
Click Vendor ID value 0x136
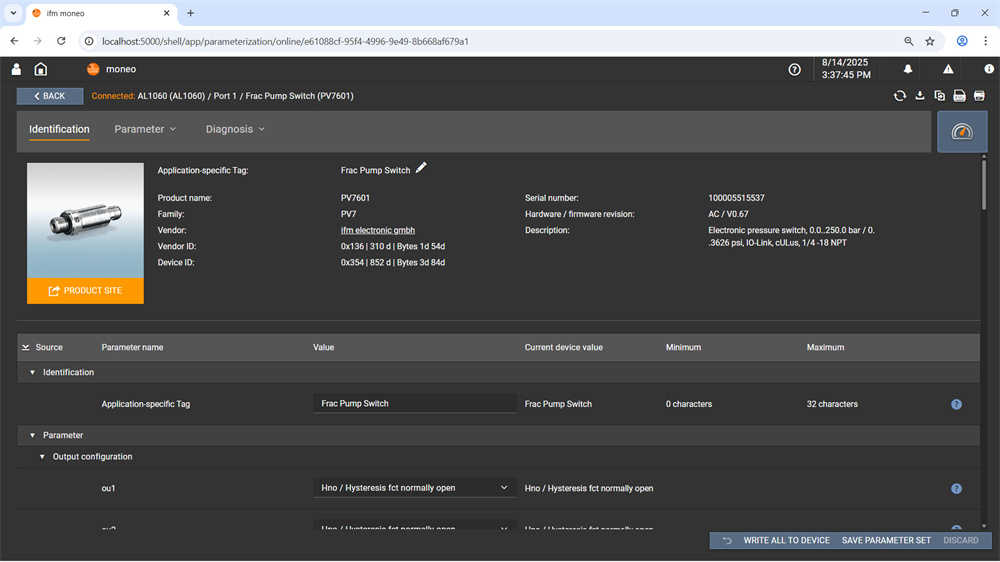pos(393,246)
